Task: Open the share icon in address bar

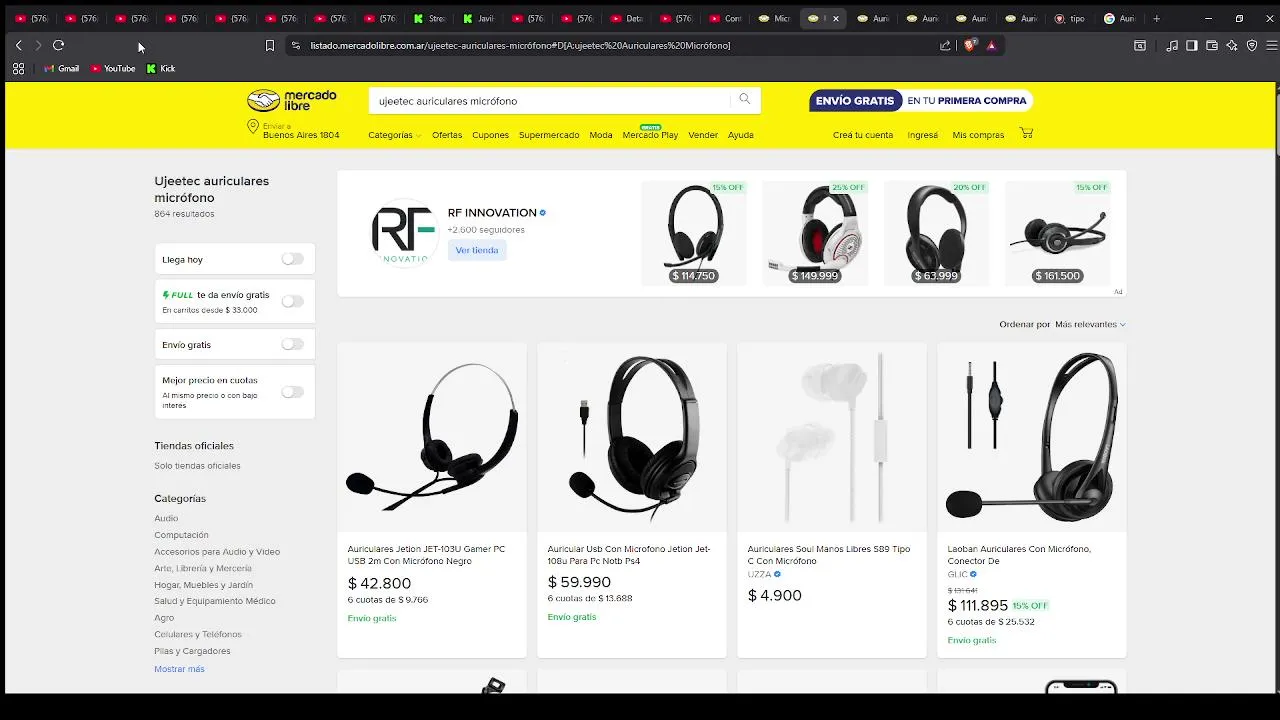Action: pos(945,45)
